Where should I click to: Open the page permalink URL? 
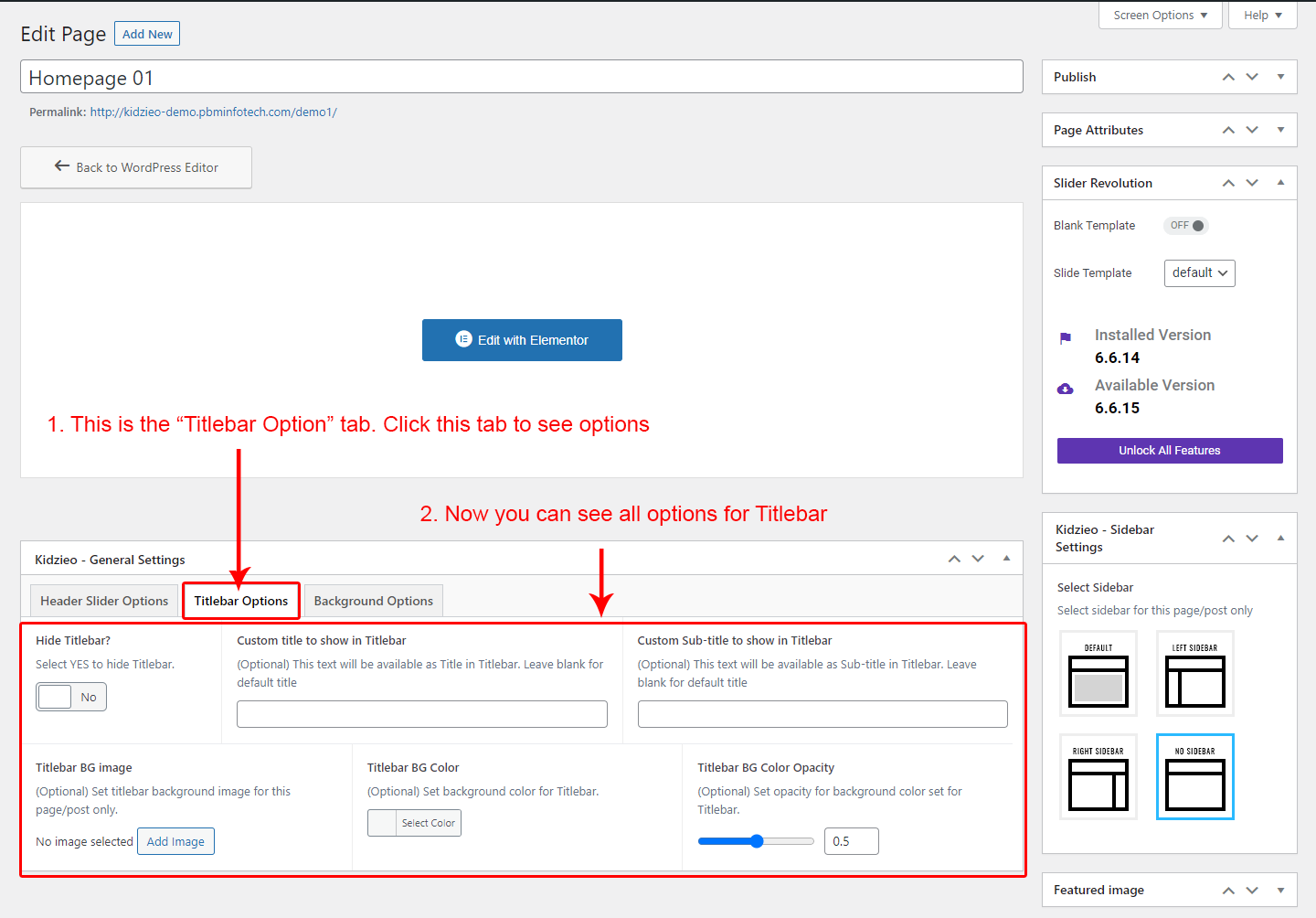(x=213, y=112)
